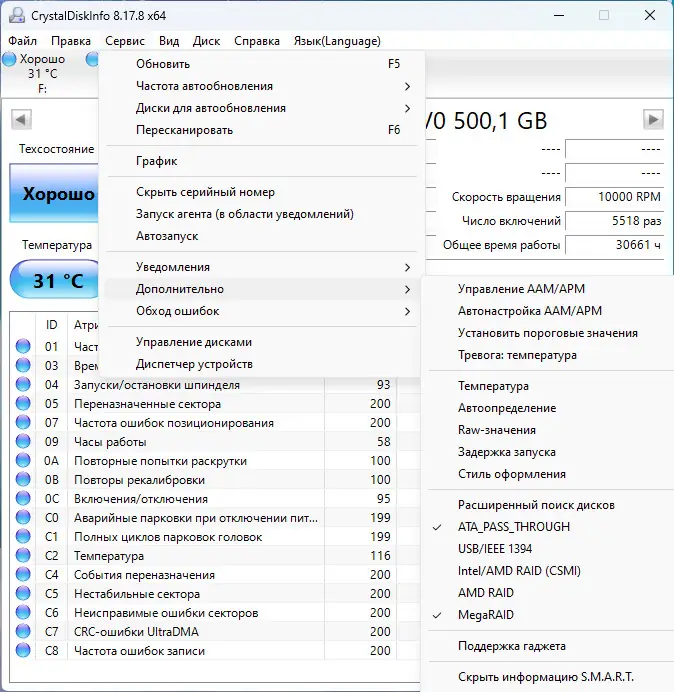
Task: Click the status orb beside Температура row C2
Action: (23, 556)
